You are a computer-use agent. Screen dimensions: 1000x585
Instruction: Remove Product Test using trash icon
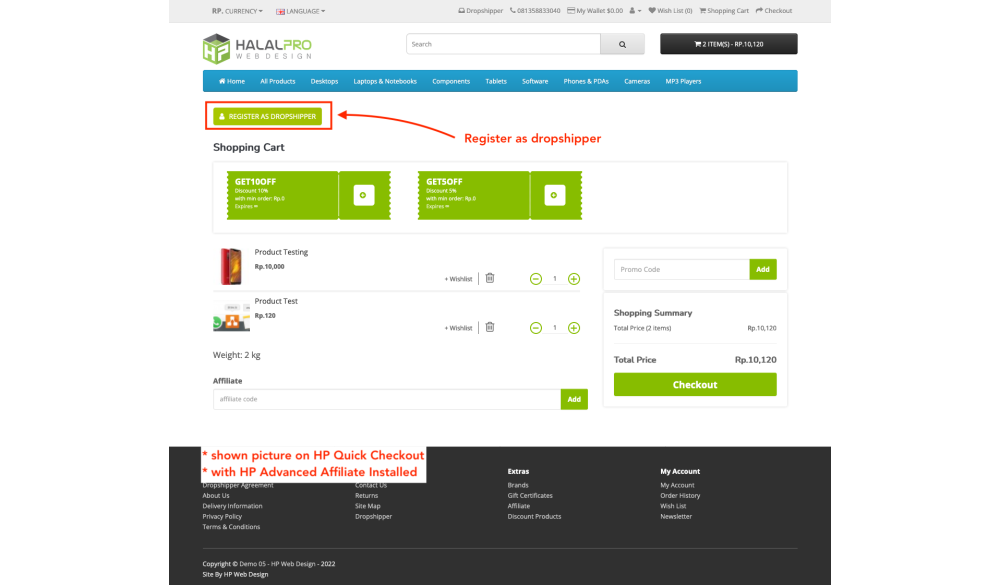pos(490,327)
